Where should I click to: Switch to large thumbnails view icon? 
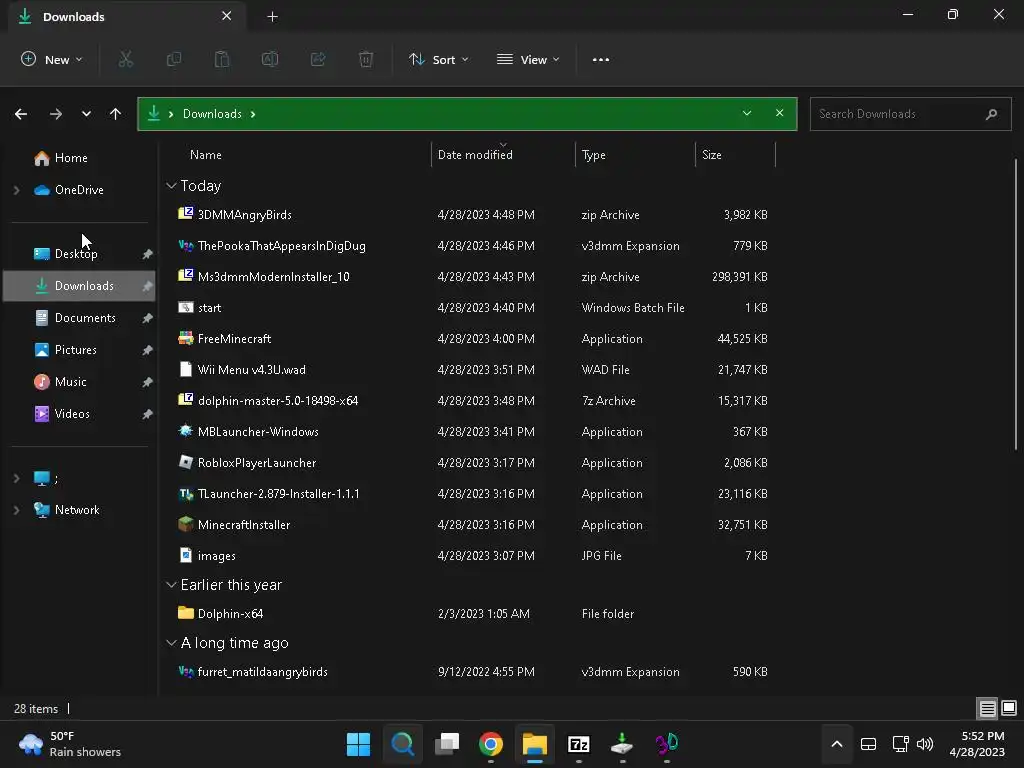pyautogui.click(x=1009, y=708)
